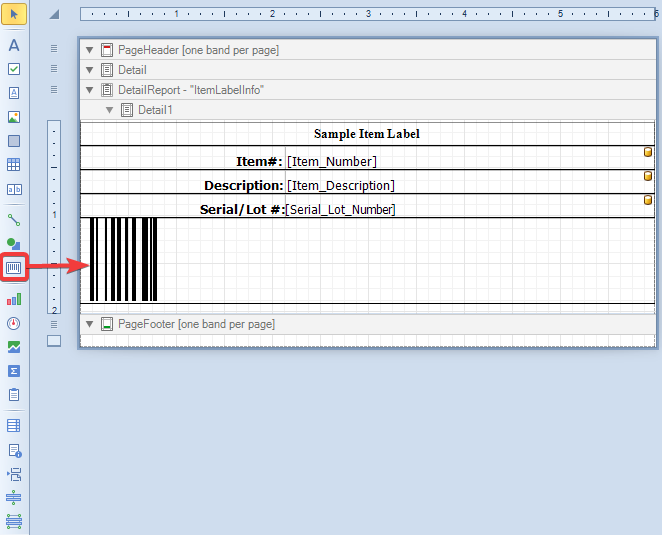Collapse the DetailReport "ItemLabelInfo" band

[x=89, y=90]
